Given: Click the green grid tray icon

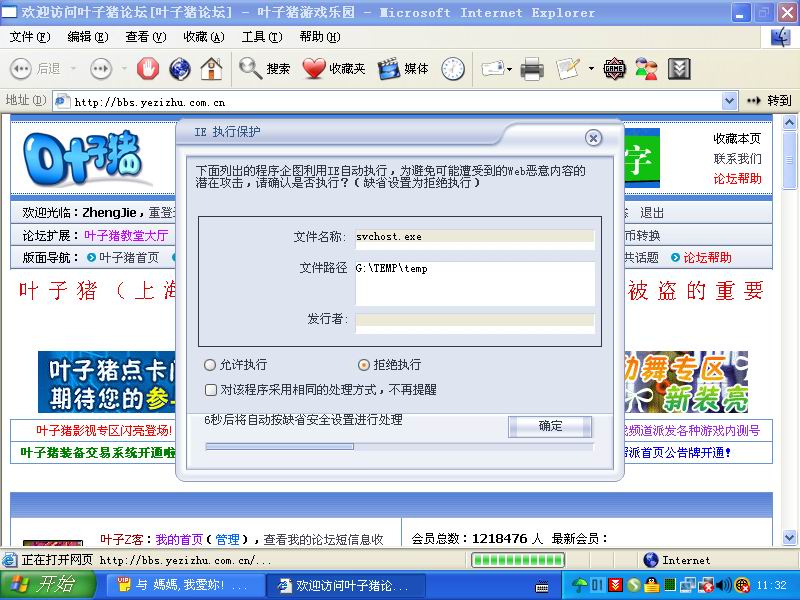Looking at the screenshot, I should (x=669, y=585).
